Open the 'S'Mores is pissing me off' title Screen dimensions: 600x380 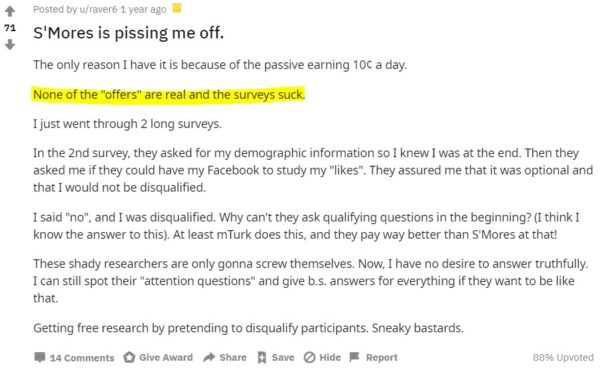pyautogui.click(x=129, y=33)
